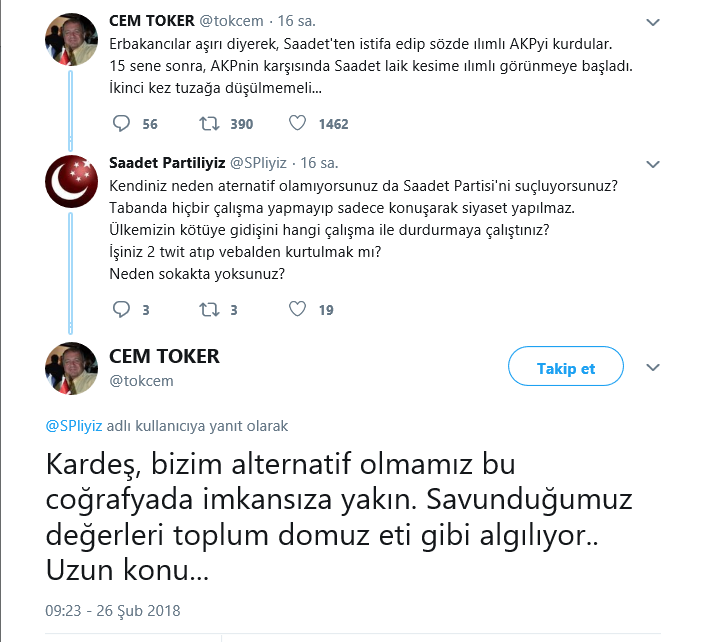Like the Saadet Partiliyiz tweet
703x642 pixels.
click(297, 310)
